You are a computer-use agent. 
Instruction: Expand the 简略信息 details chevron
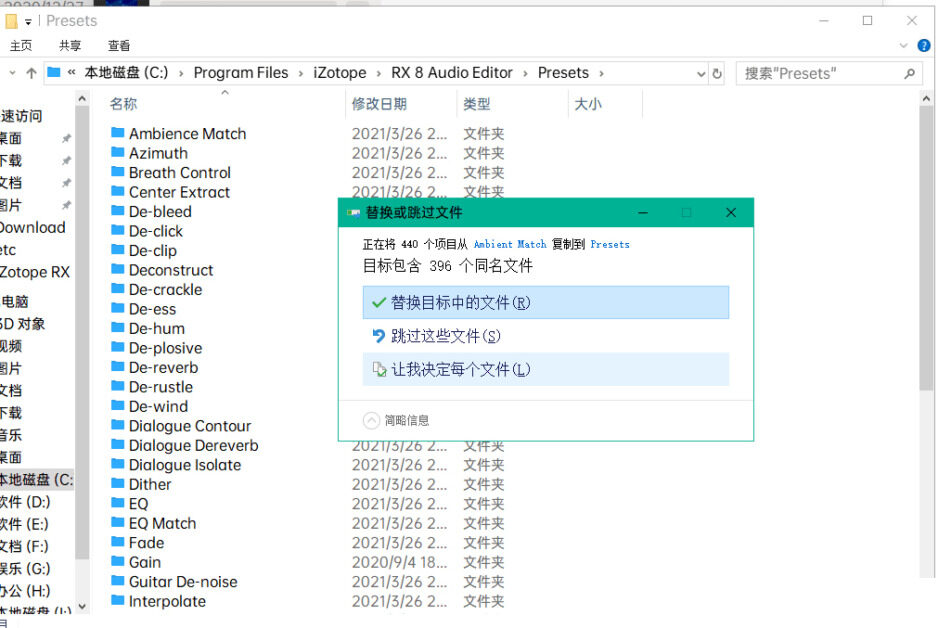coord(372,420)
